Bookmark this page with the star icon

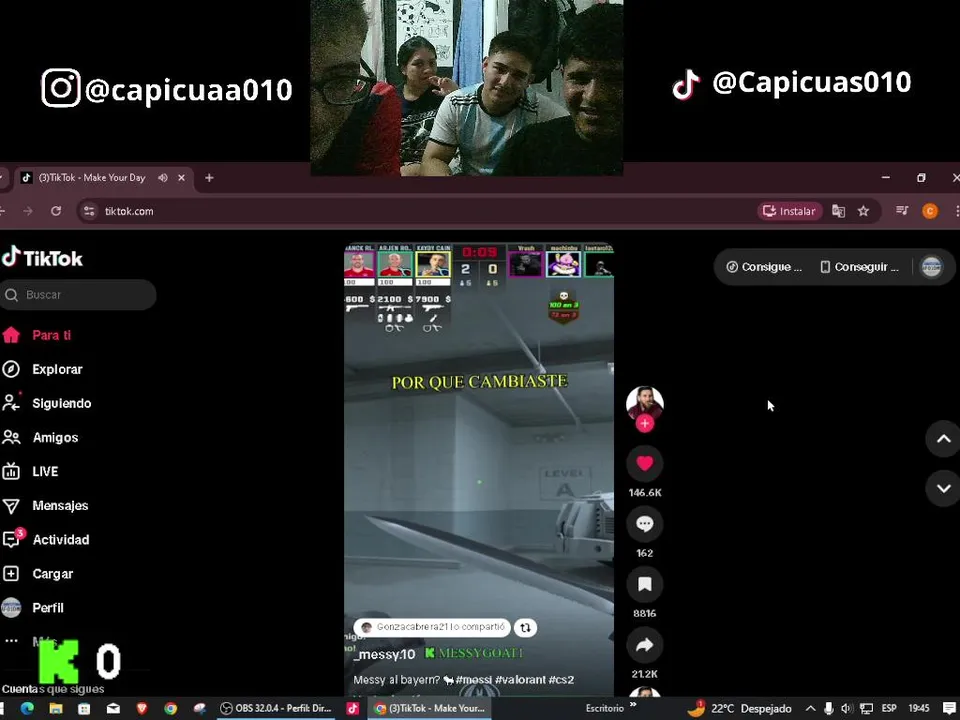point(863,211)
